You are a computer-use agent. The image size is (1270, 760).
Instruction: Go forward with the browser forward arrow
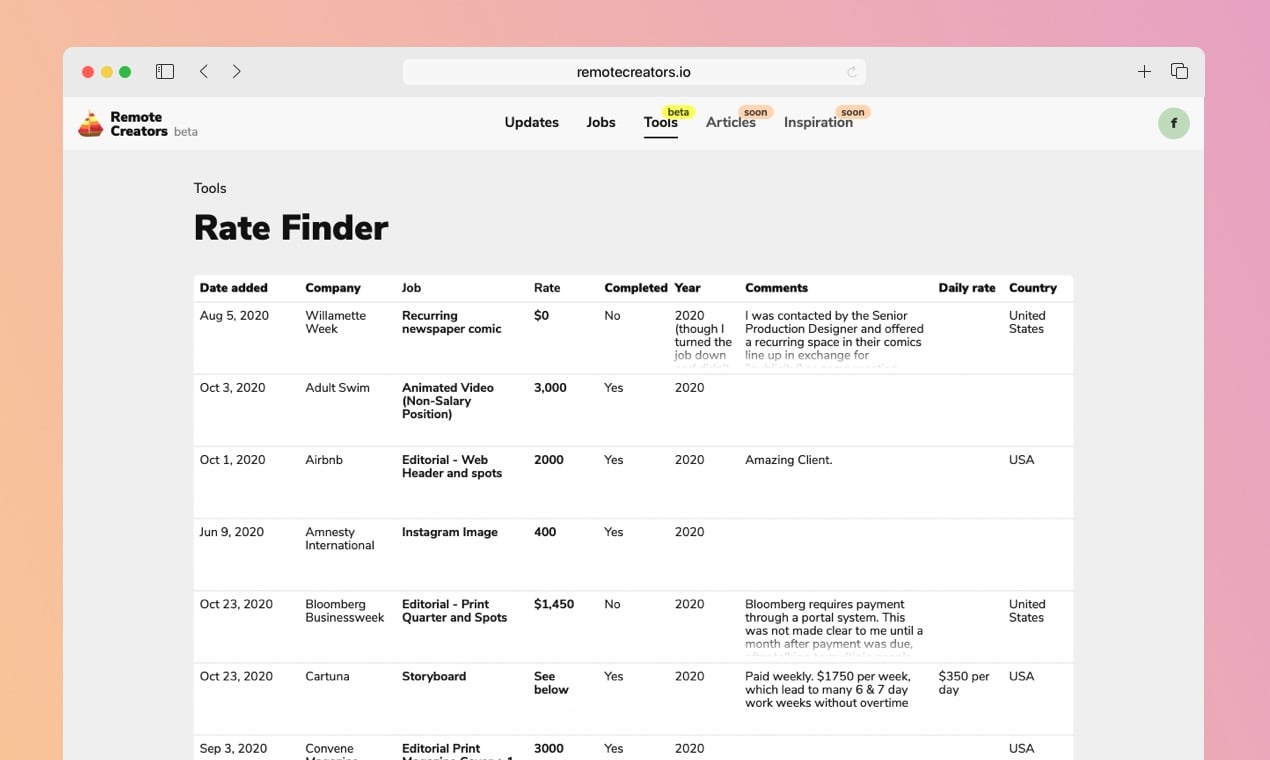point(237,72)
